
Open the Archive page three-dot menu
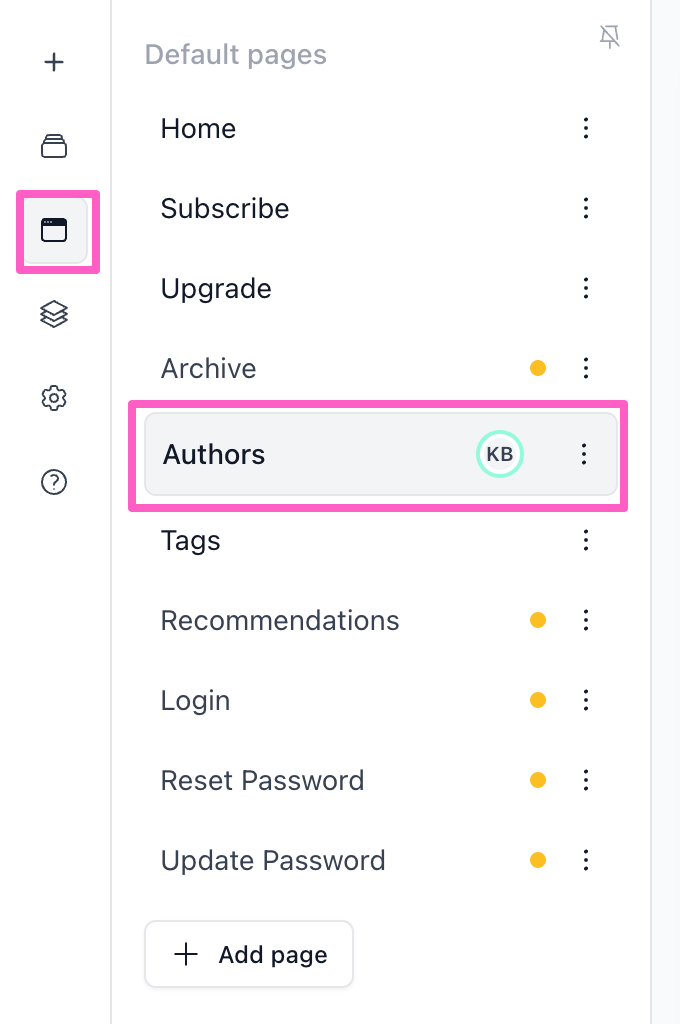tap(586, 369)
